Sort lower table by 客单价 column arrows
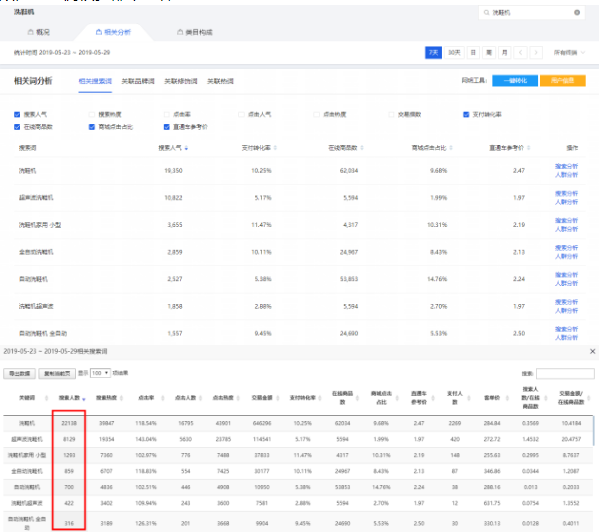Screen dimensions: 601x532 pos(507,398)
